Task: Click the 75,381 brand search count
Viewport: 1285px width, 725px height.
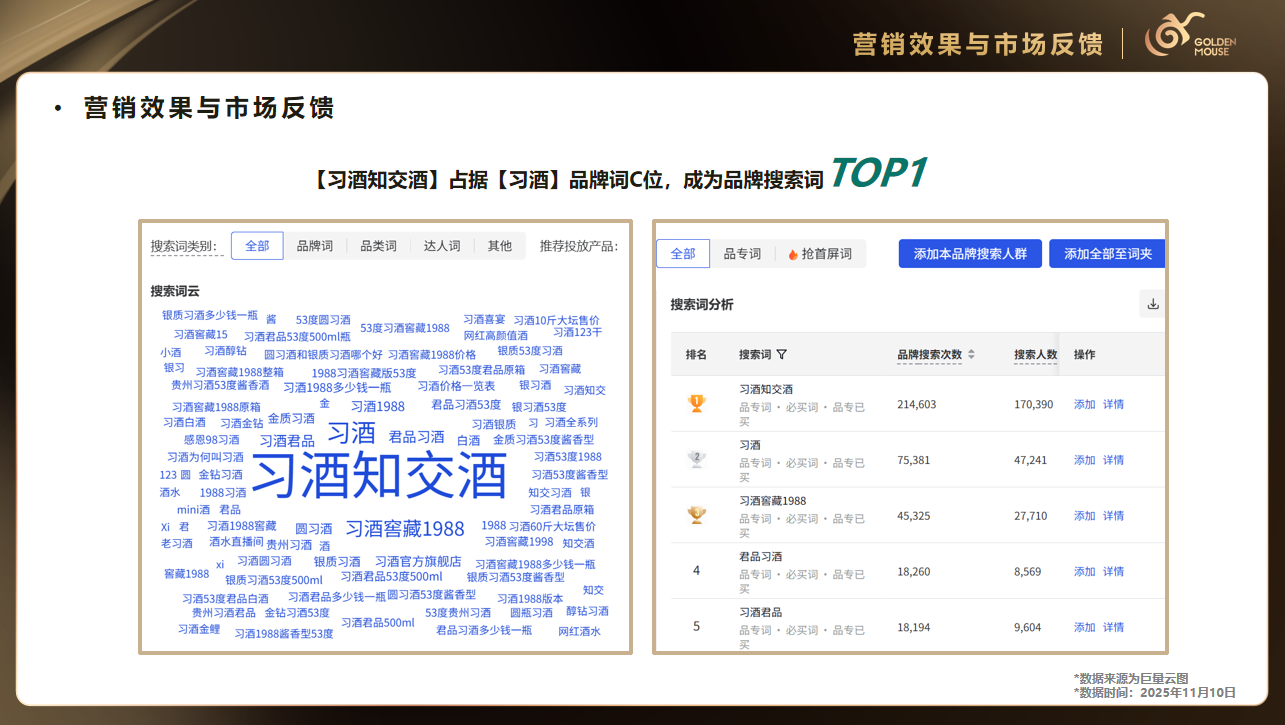Action: tap(914, 460)
